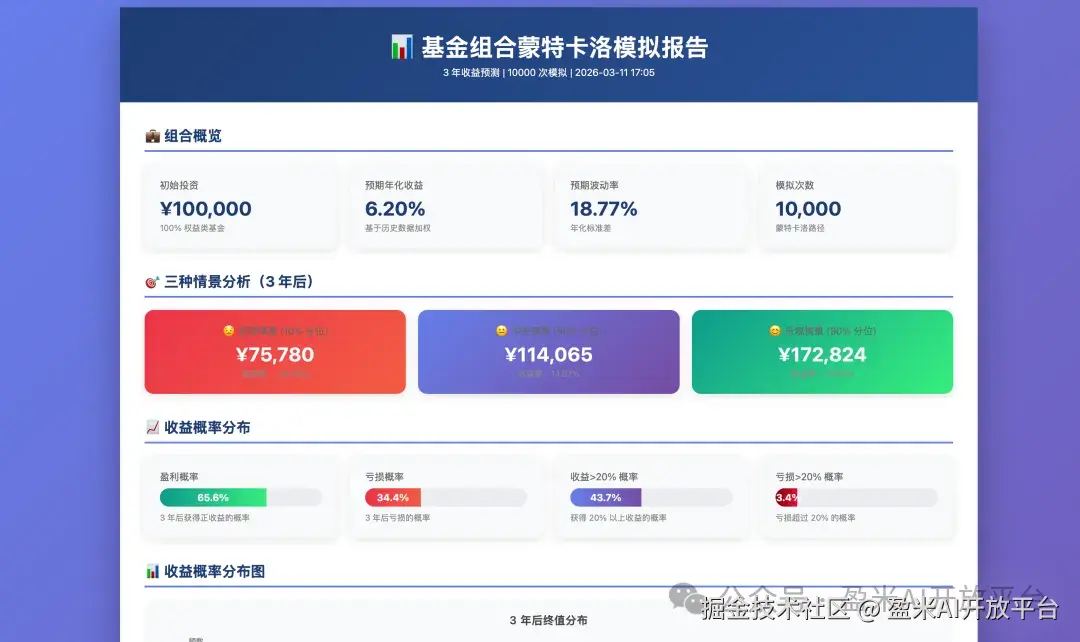Select the briefcase icon beside 组合概览
This screenshot has width=1080, height=642.
pyautogui.click(x=152, y=134)
